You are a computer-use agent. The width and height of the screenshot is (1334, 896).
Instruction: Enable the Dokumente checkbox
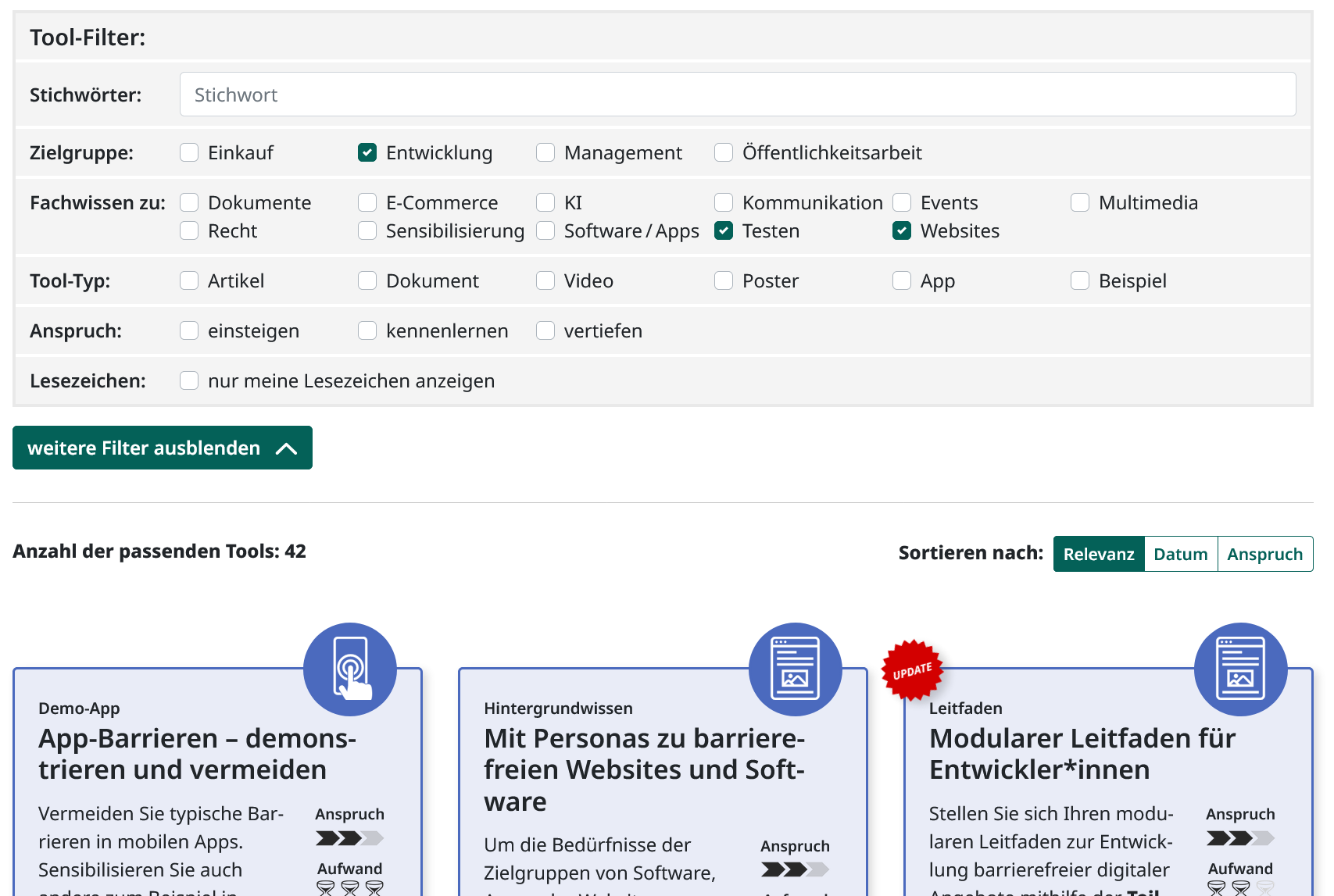click(189, 202)
